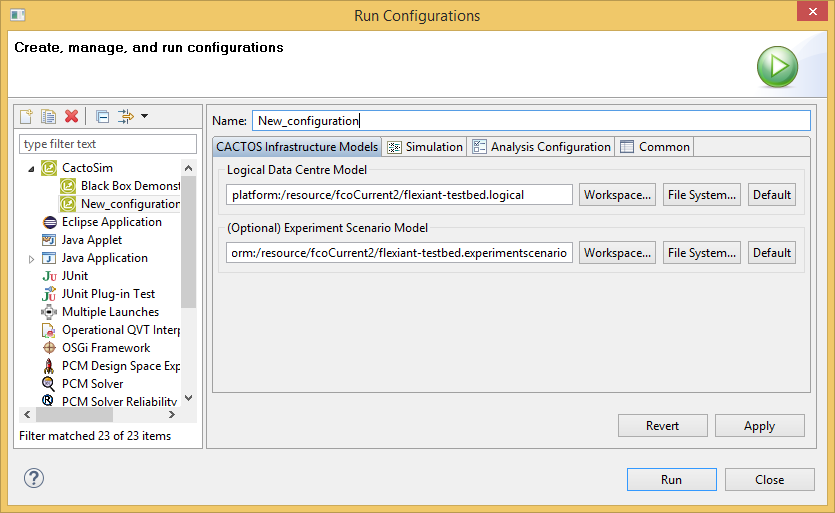Click the JUnit Plug-in Test icon

tap(49, 294)
